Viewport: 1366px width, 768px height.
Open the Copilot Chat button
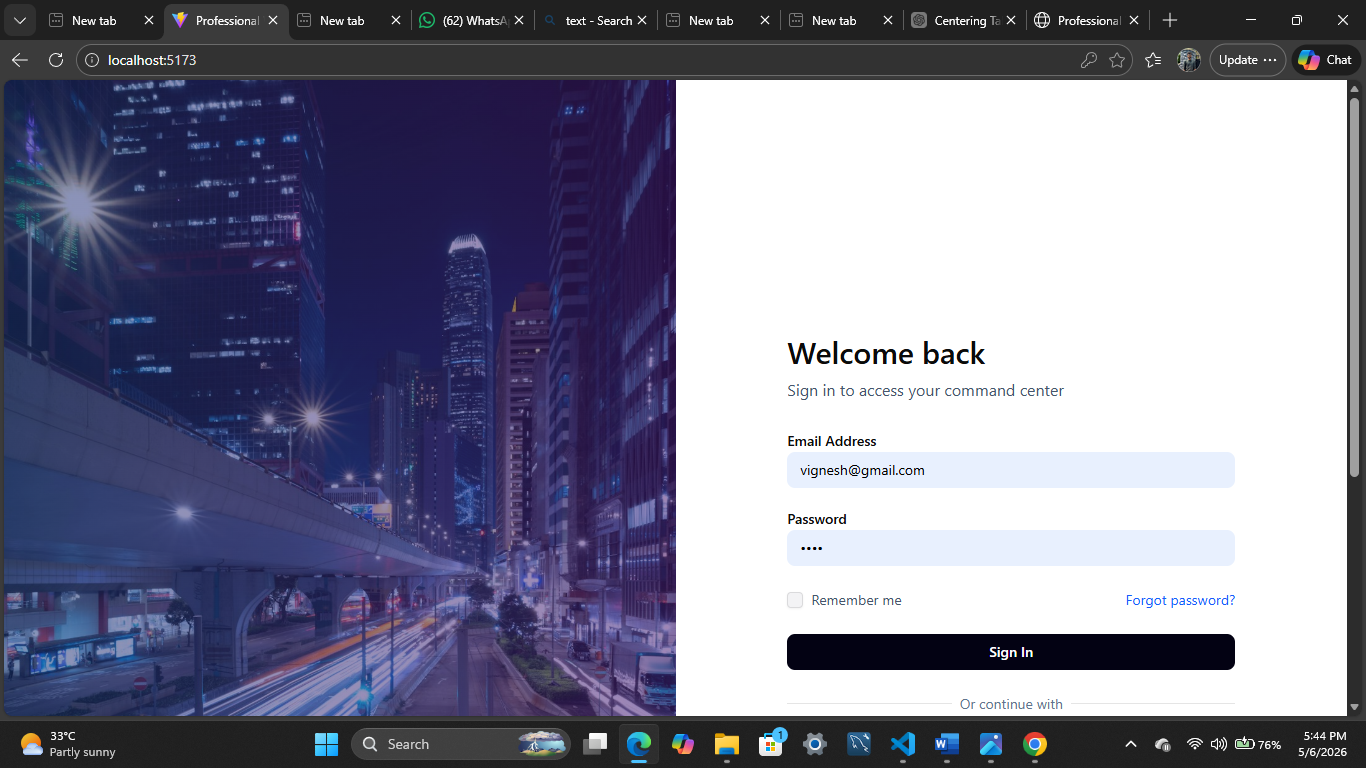coord(1325,60)
